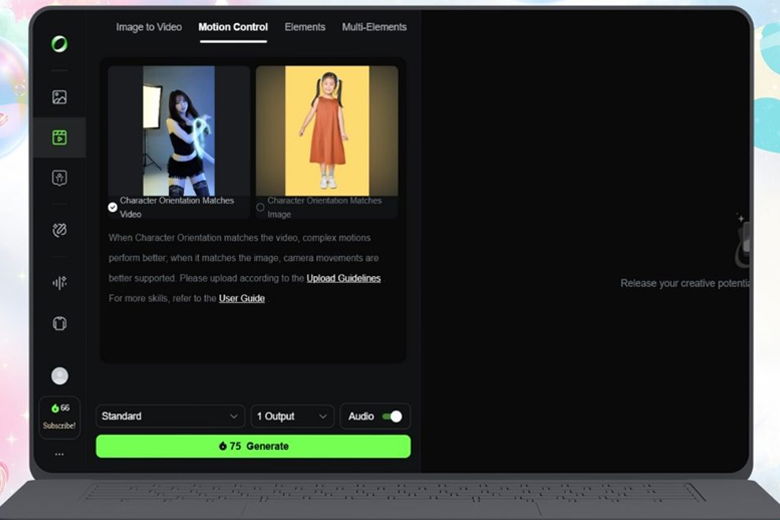Open the upload box sidebar icon
Viewport: 780px width, 520px height.
point(59,178)
